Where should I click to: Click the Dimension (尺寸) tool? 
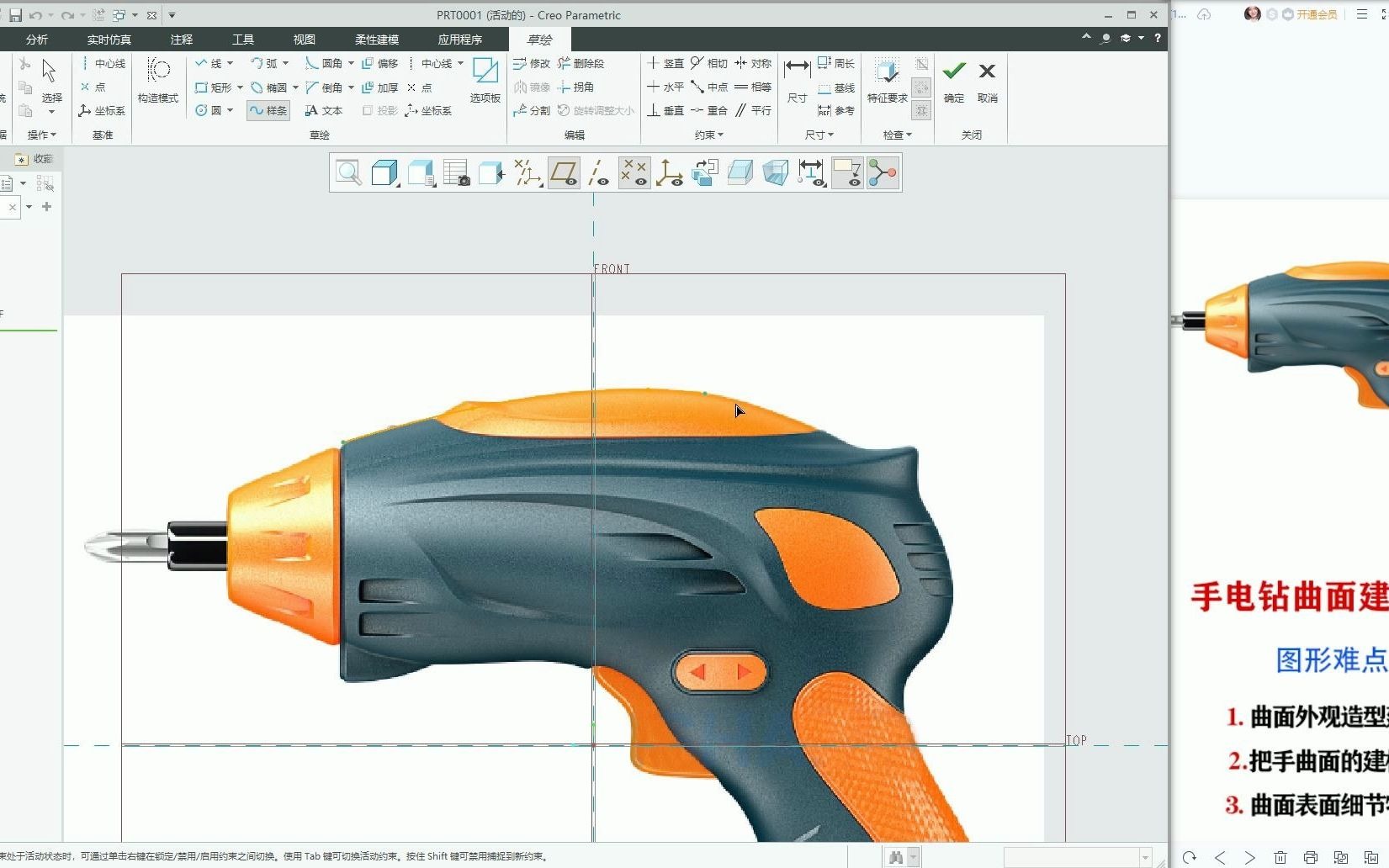[797, 81]
